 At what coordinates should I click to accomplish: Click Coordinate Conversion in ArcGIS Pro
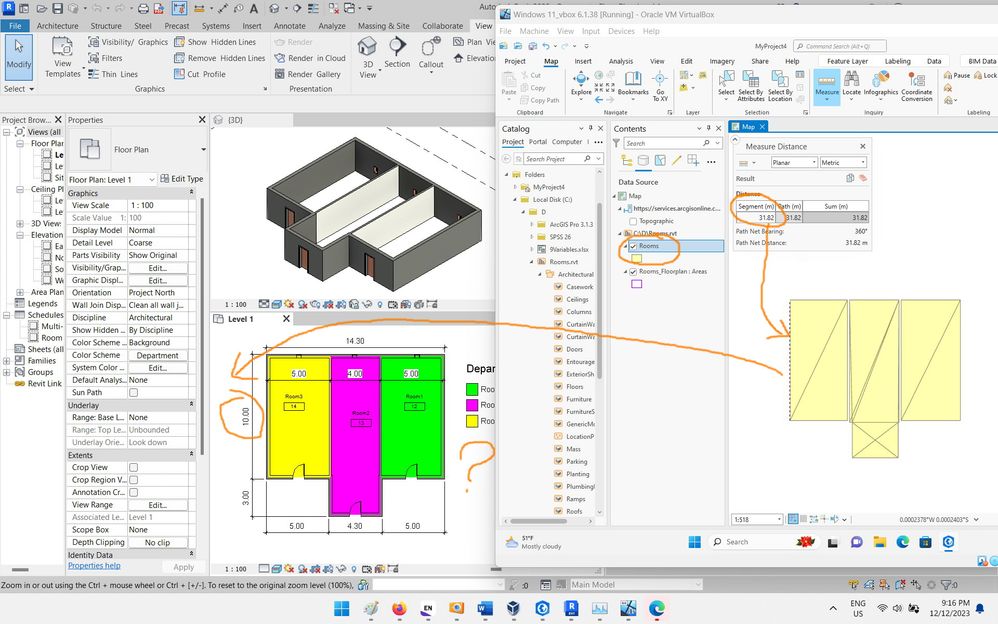(x=917, y=86)
